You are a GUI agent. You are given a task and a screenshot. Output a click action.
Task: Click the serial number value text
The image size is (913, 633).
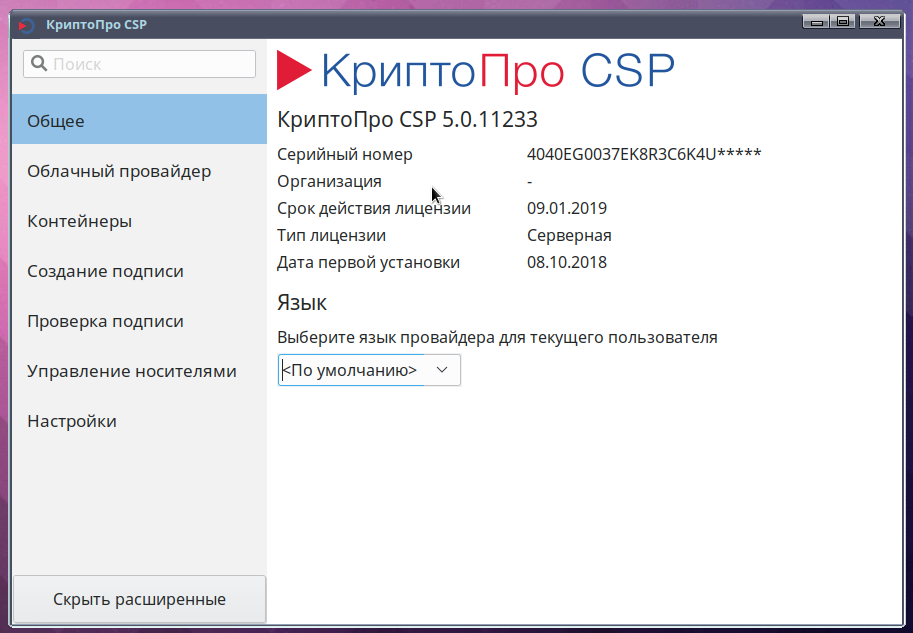point(643,154)
